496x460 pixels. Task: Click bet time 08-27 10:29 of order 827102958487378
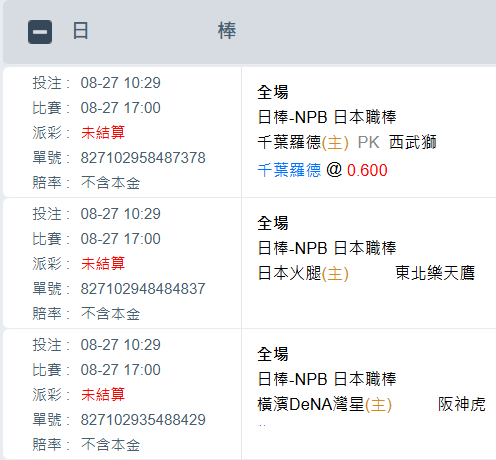[121, 83]
